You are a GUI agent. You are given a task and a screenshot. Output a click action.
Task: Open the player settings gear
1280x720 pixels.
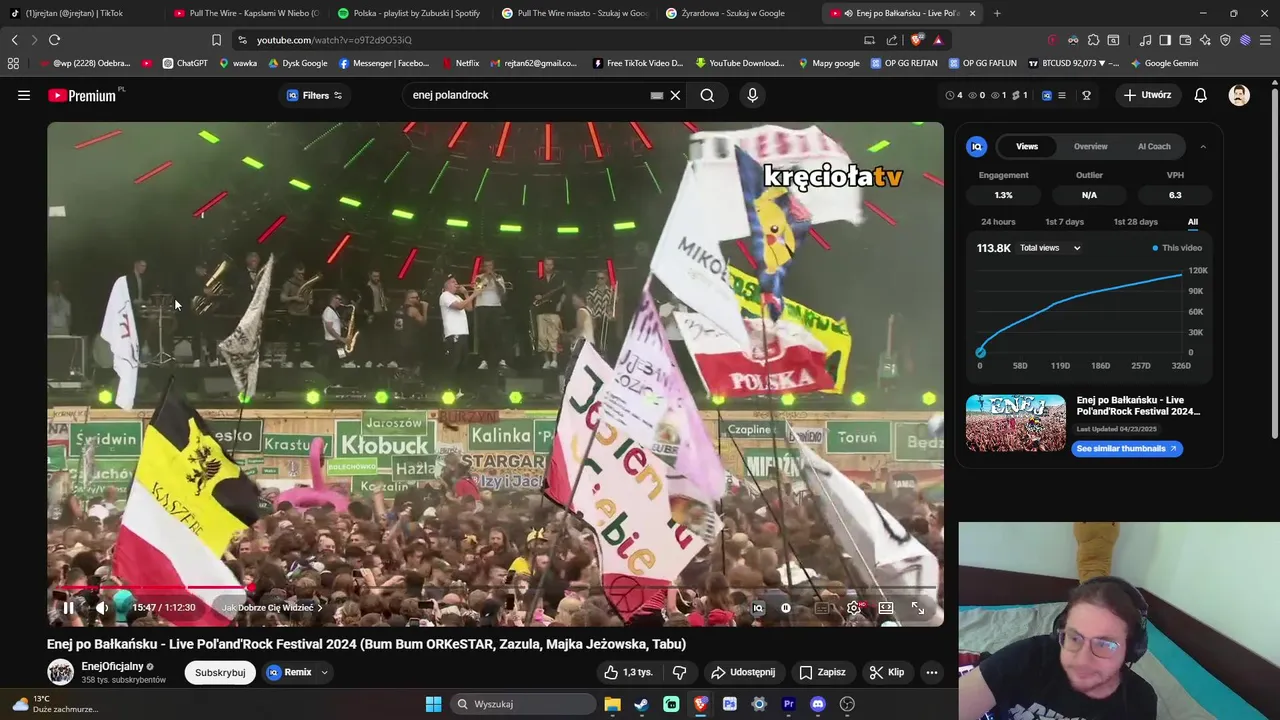point(853,607)
